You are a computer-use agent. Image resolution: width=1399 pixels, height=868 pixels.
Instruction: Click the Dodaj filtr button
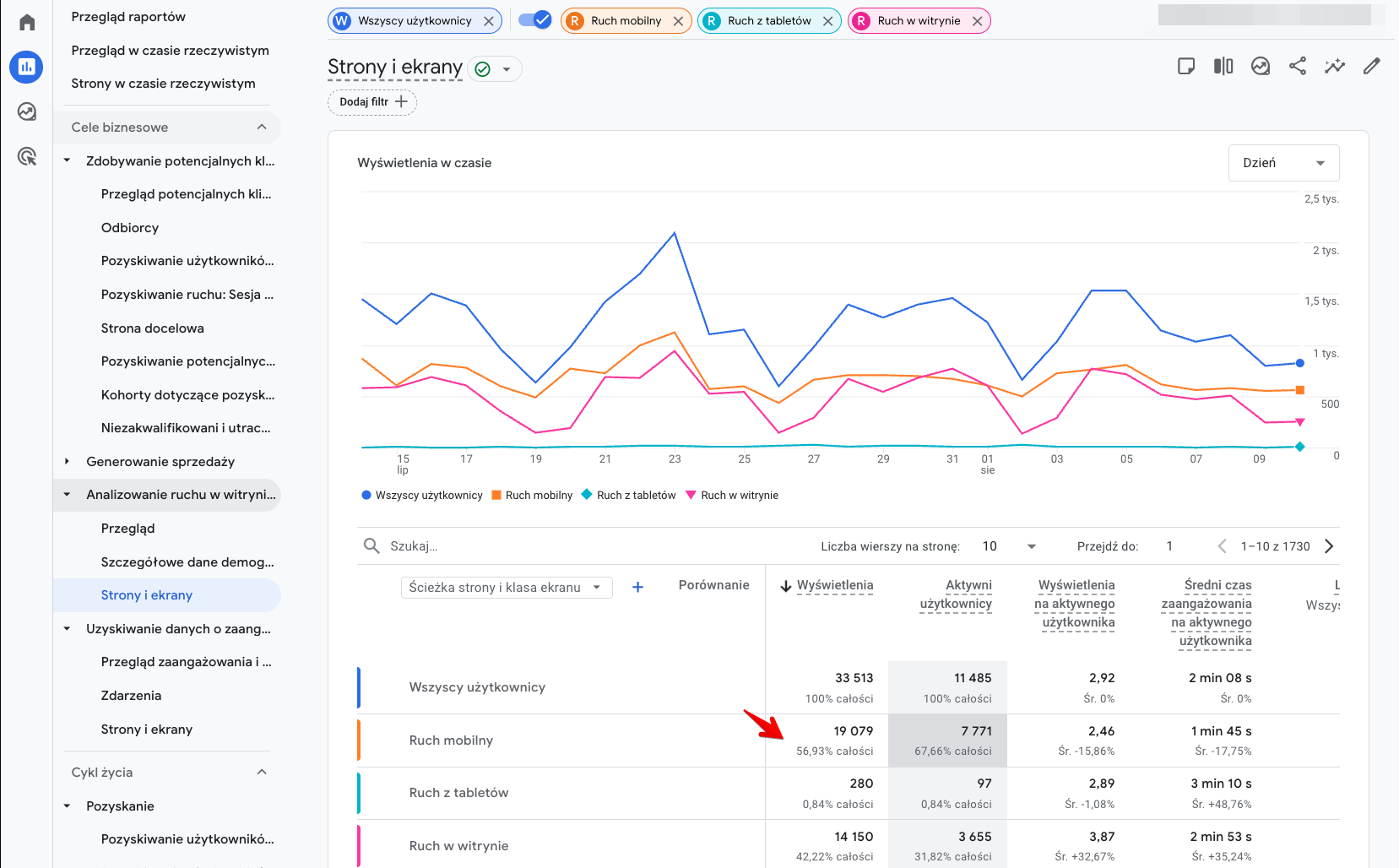coord(372,102)
